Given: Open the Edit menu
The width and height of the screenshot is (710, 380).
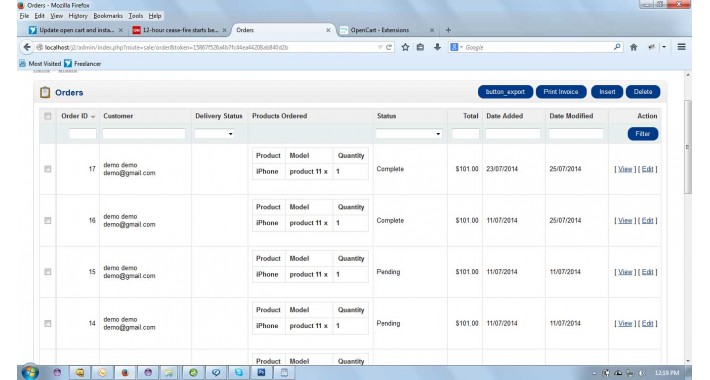Looking at the screenshot, I should [39, 16].
